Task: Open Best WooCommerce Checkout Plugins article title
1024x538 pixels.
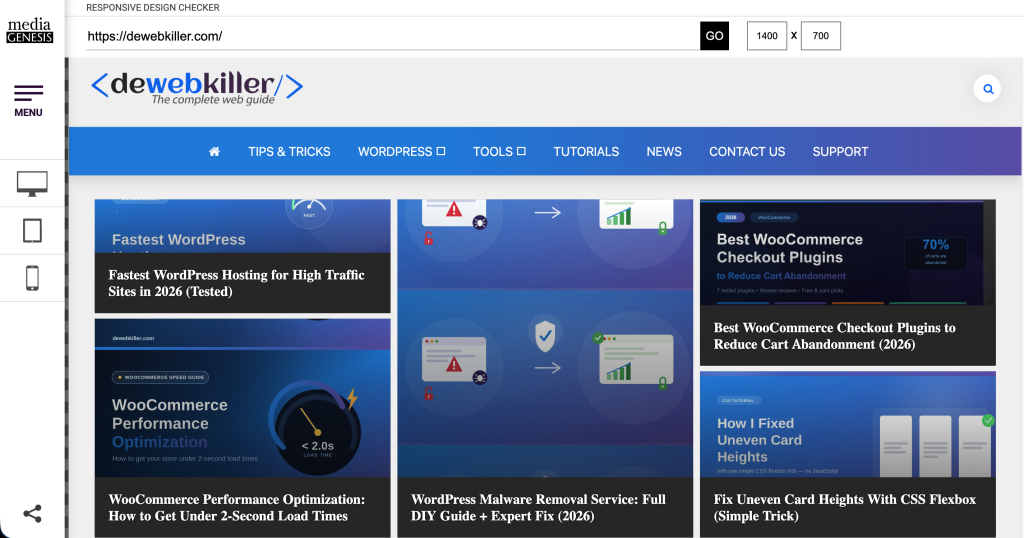Action: pyautogui.click(x=835, y=336)
